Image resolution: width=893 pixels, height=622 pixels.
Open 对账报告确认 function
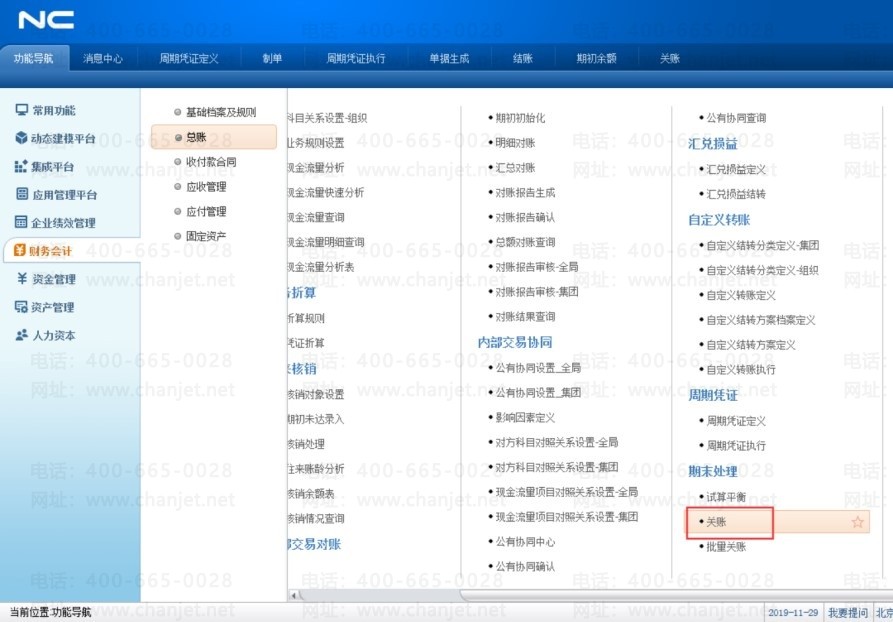coord(525,217)
